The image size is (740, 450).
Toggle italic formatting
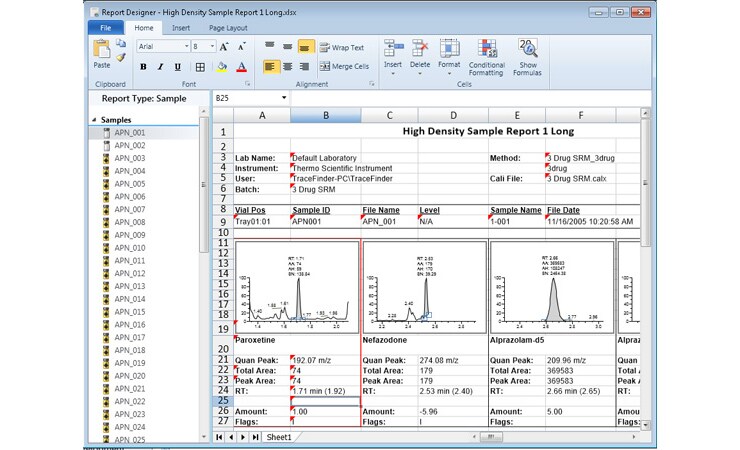160,67
